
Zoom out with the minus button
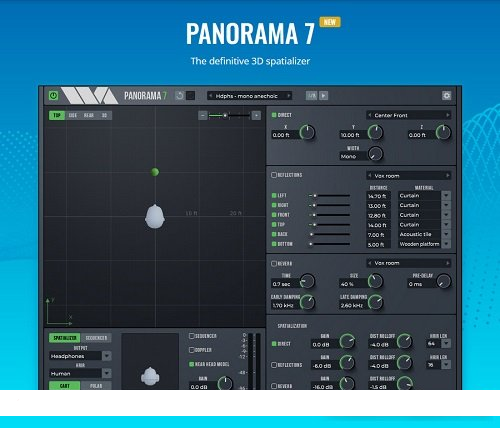pyautogui.click(x=203, y=115)
